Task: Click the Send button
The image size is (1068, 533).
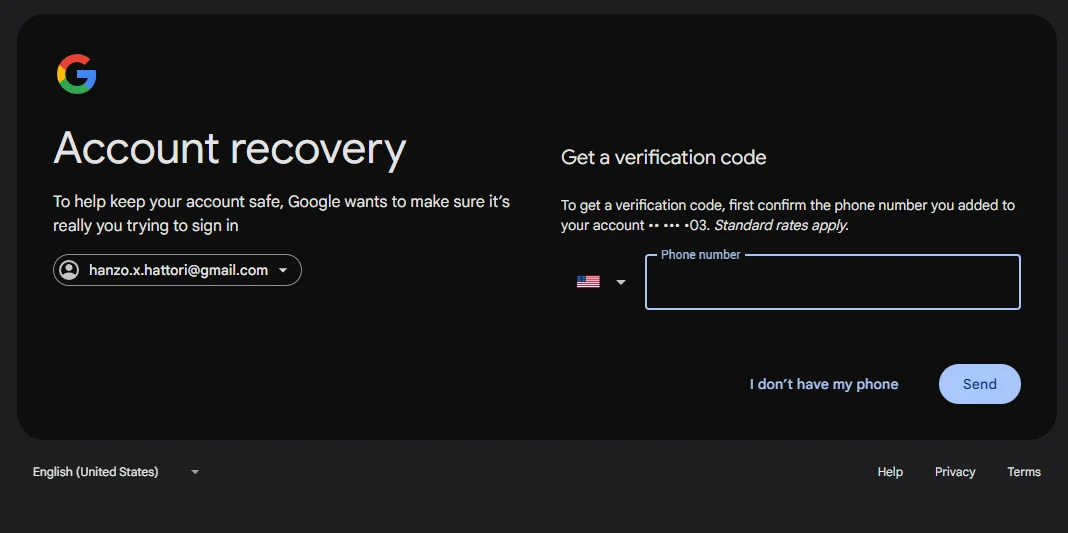Action: pos(979,384)
